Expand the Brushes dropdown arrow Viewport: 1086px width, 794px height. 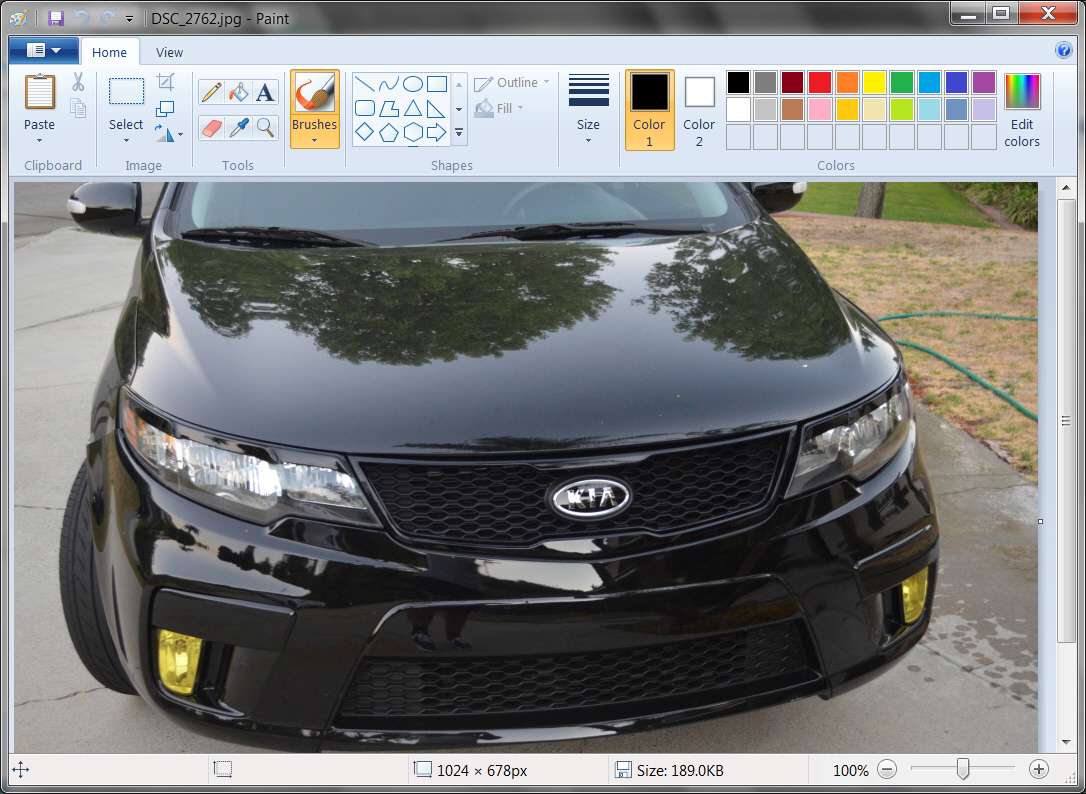coord(314,141)
